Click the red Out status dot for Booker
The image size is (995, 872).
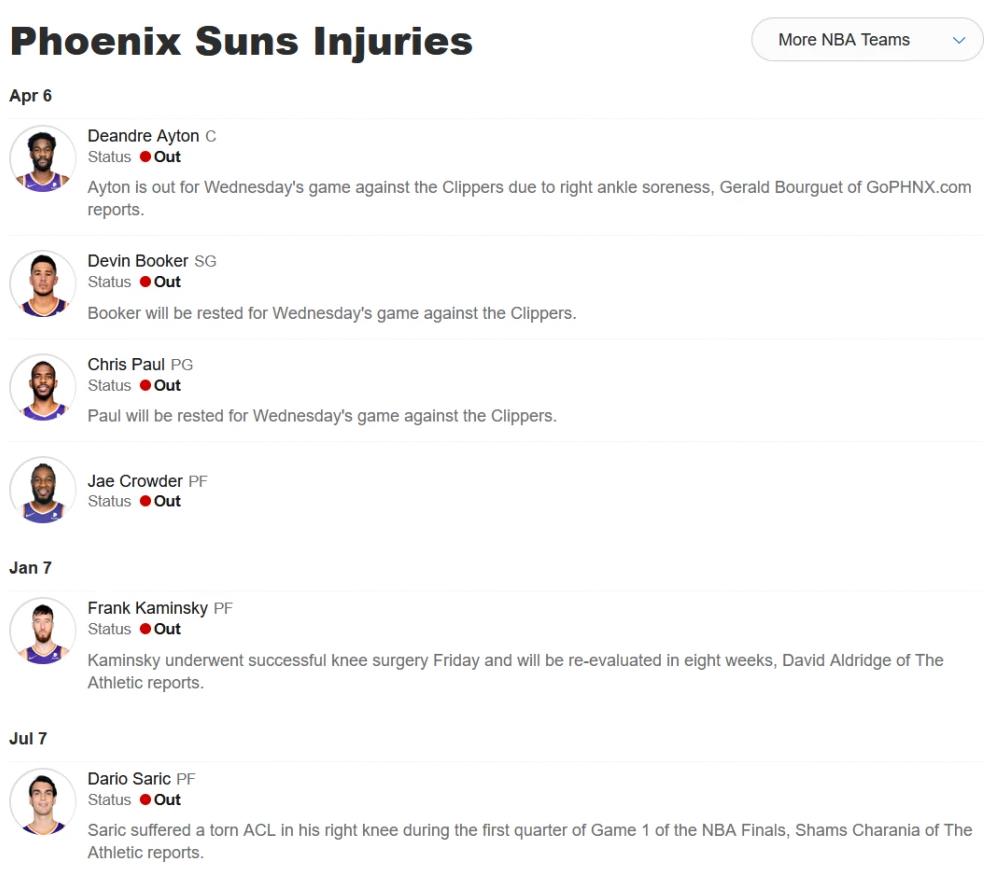145,282
